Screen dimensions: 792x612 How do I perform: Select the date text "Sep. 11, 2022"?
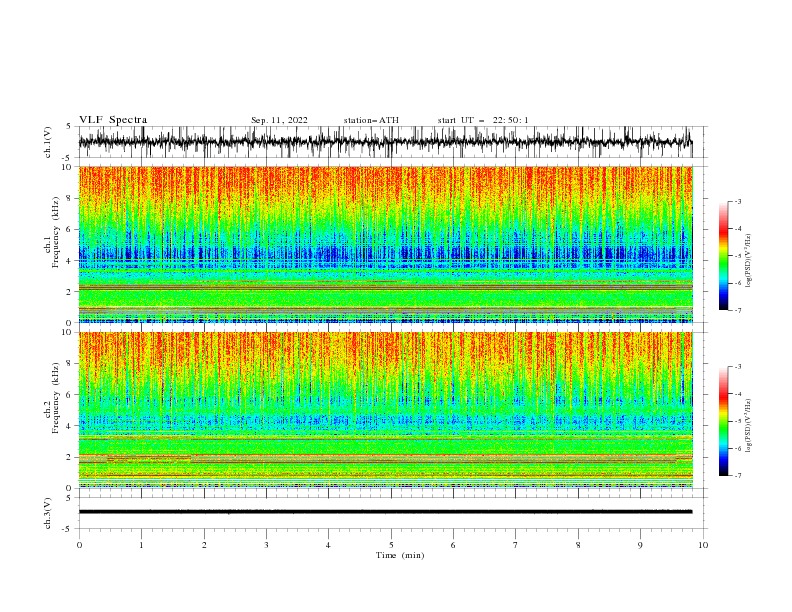279,120
